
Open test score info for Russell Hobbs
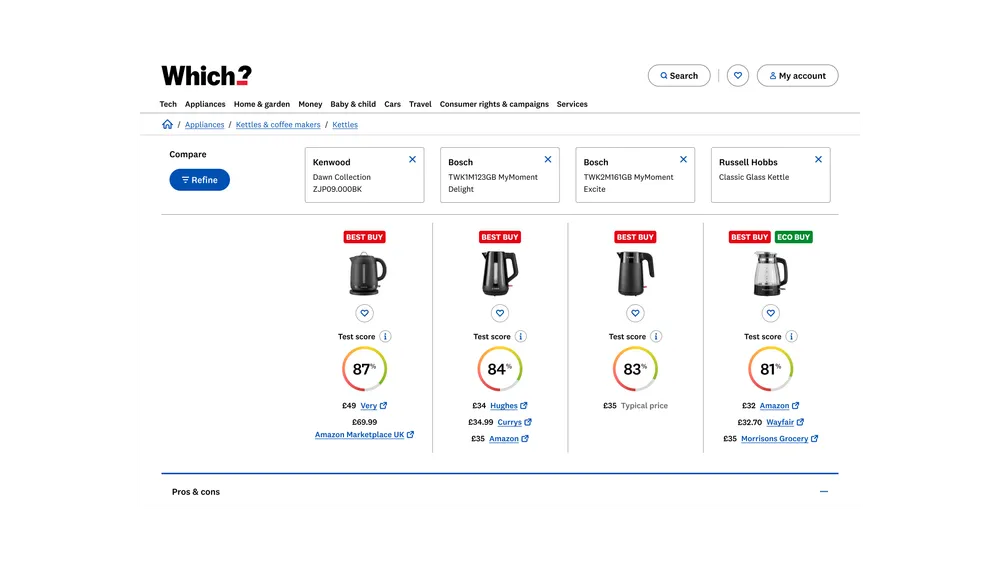pyautogui.click(x=792, y=337)
